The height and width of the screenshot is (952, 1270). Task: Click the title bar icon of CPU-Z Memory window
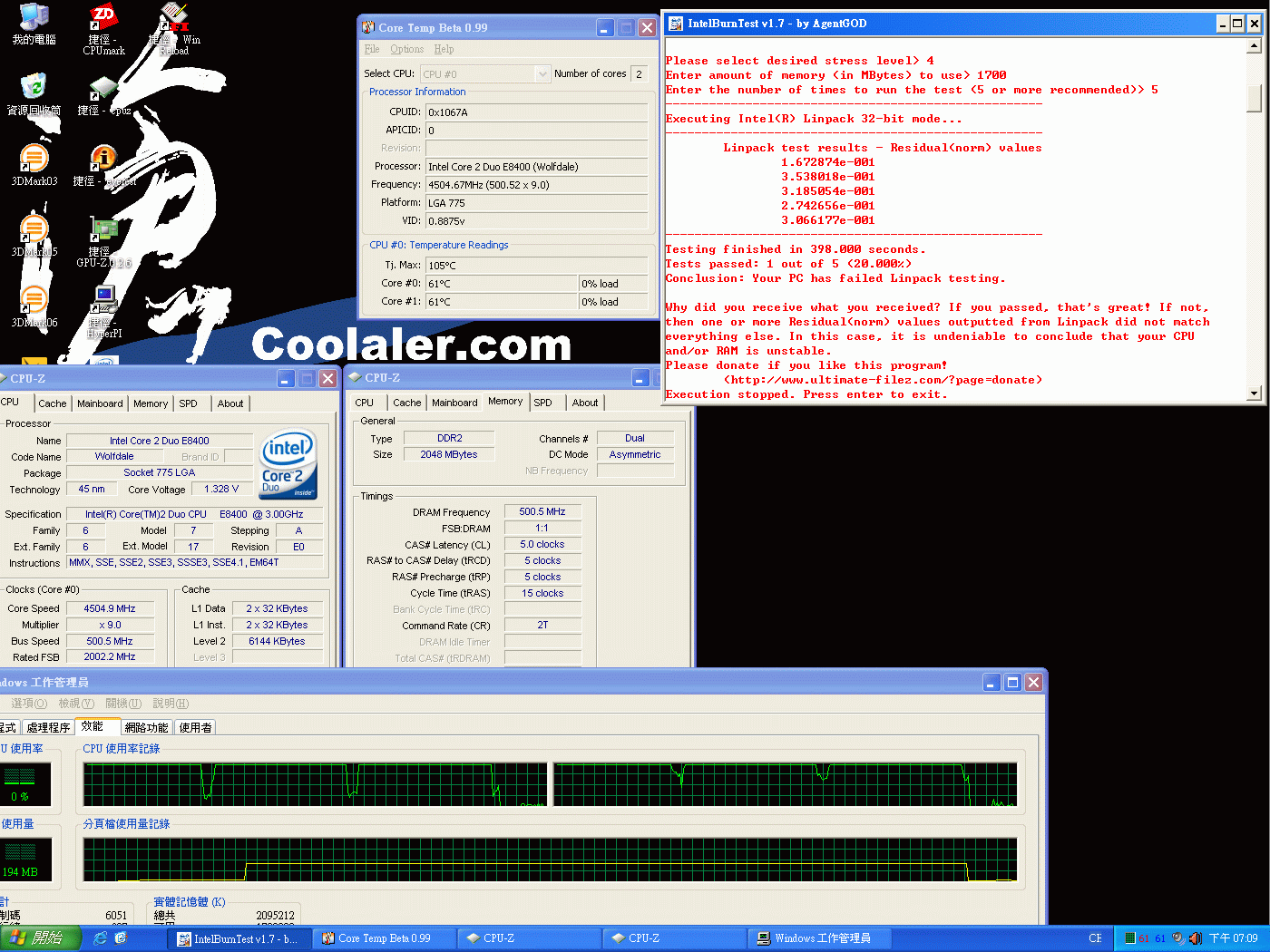pos(355,377)
